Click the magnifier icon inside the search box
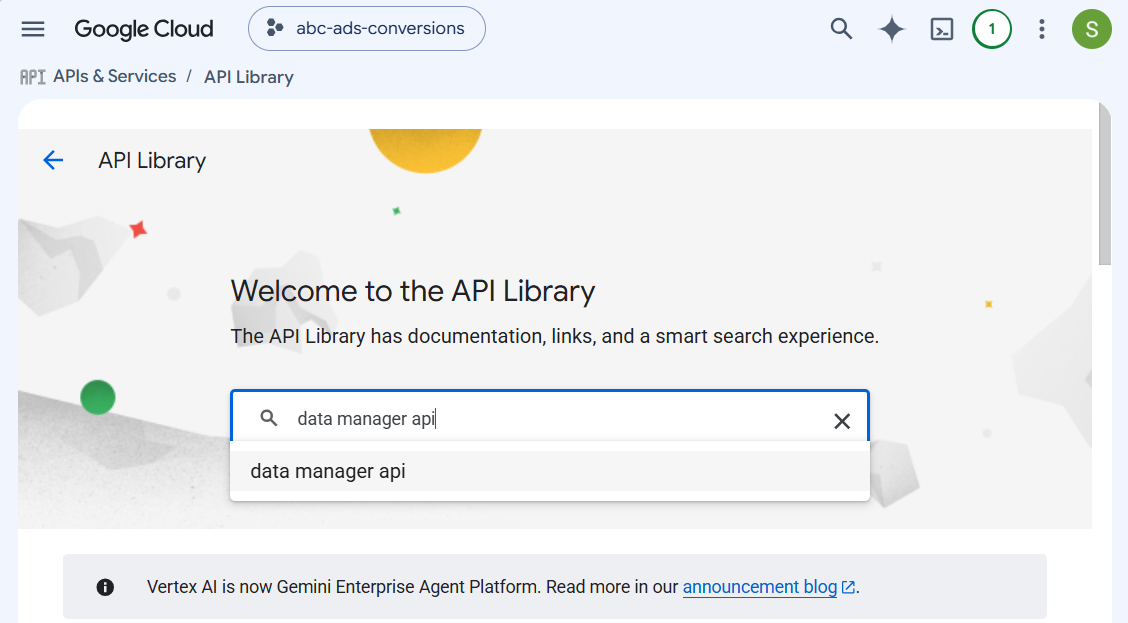The width and height of the screenshot is (1128, 623). coord(268,418)
